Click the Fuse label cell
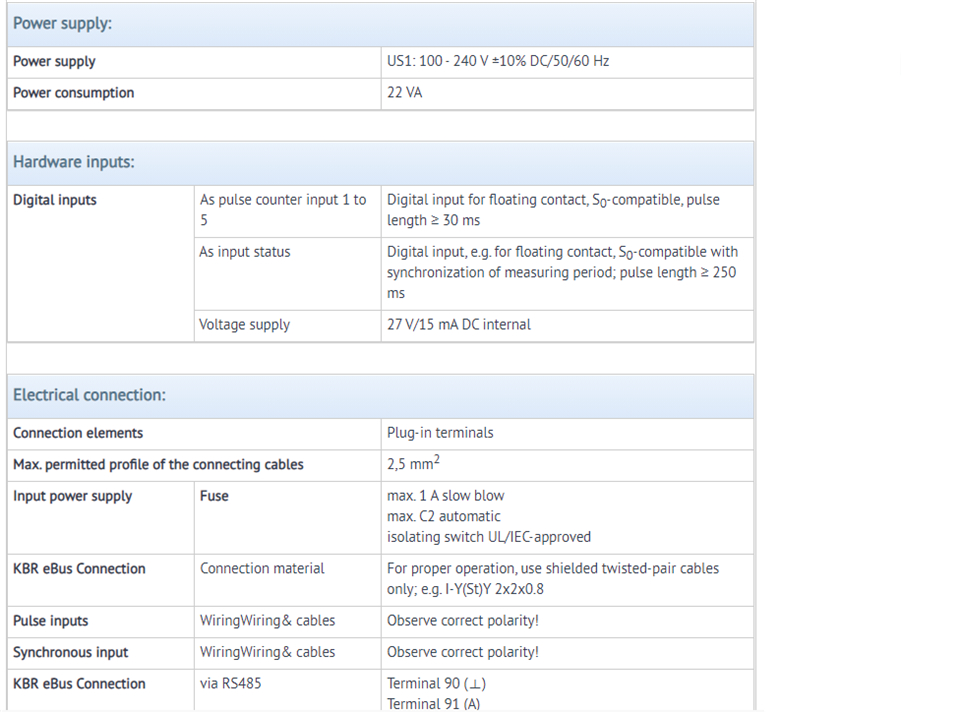Image resolution: width=960 pixels, height=712 pixels. pos(287,518)
